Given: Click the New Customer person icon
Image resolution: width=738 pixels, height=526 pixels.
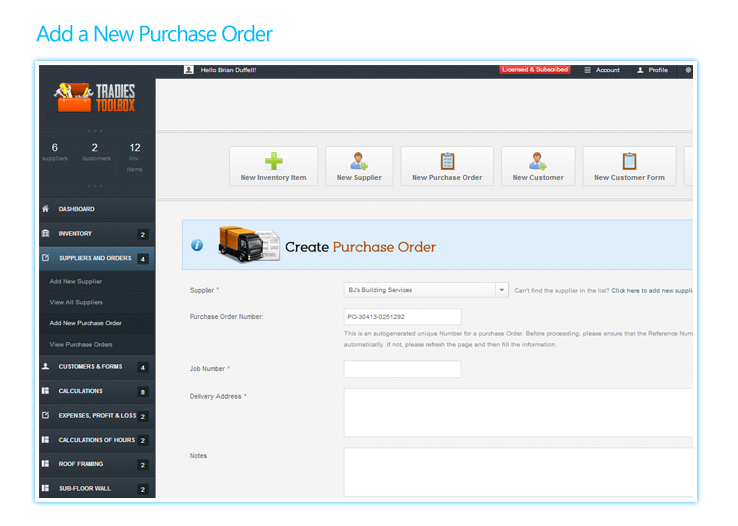Looking at the screenshot, I should (x=538, y=161).
